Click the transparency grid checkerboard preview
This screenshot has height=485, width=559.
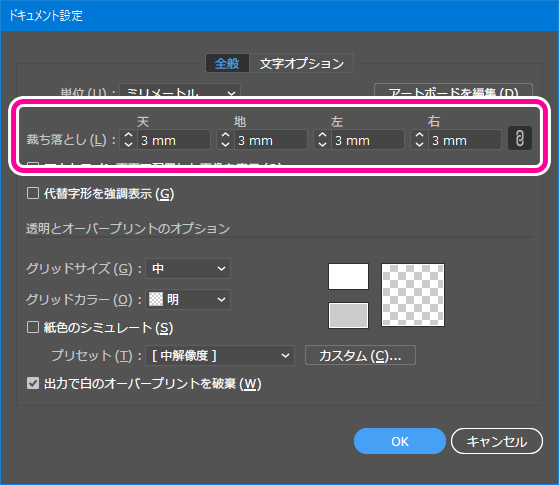[413, 295]
